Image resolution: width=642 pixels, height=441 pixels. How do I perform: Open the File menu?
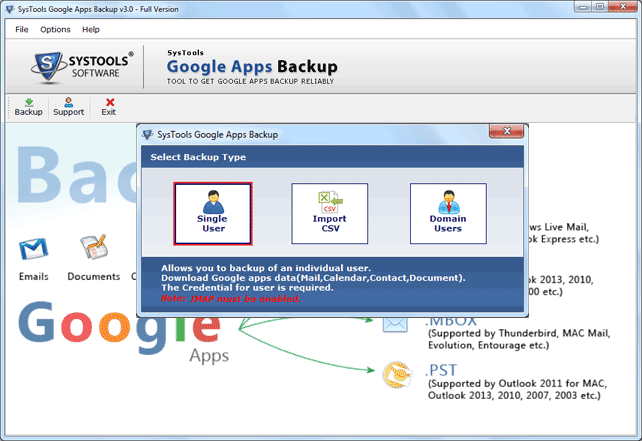22,29
